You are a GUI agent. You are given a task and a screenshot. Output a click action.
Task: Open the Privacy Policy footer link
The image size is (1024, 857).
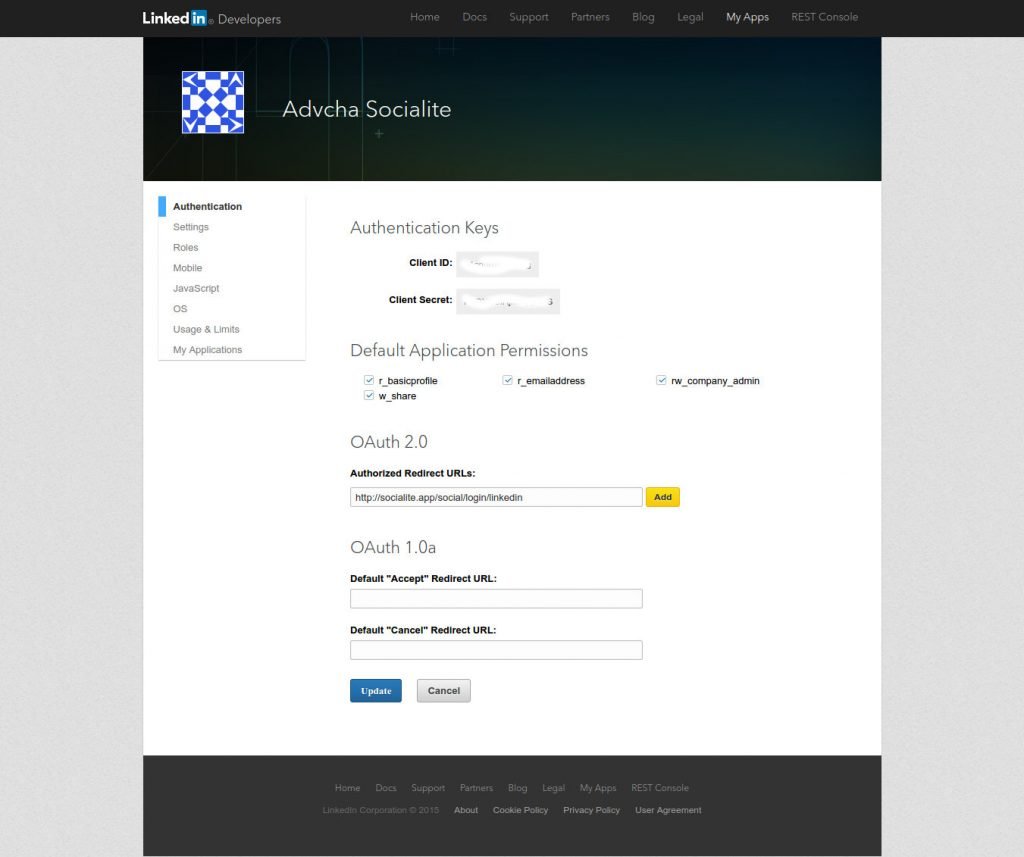click(x=591, y=810)
